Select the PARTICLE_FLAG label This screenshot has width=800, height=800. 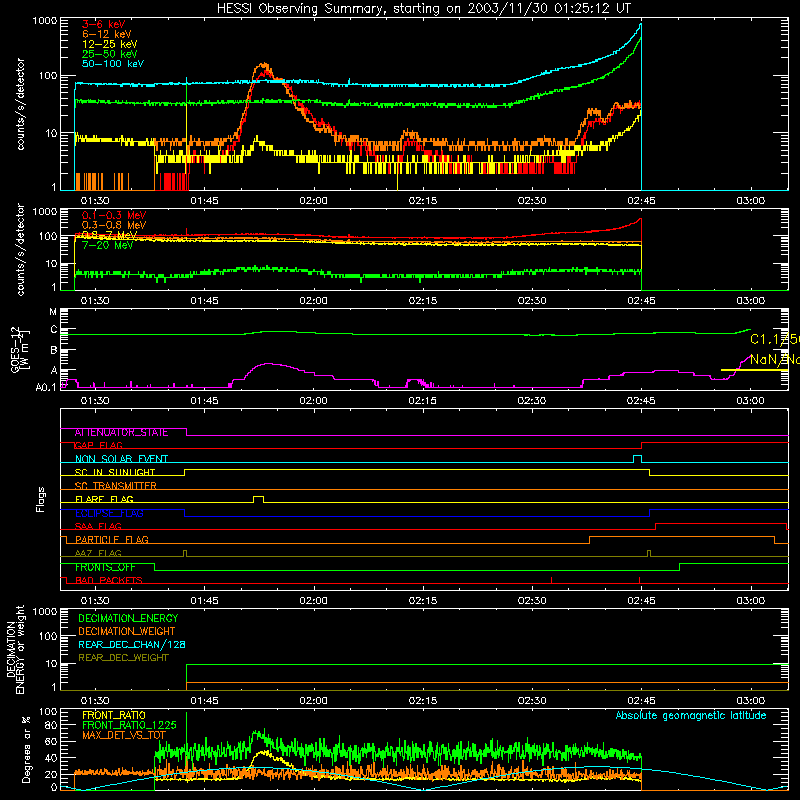(x=112, y=540)
